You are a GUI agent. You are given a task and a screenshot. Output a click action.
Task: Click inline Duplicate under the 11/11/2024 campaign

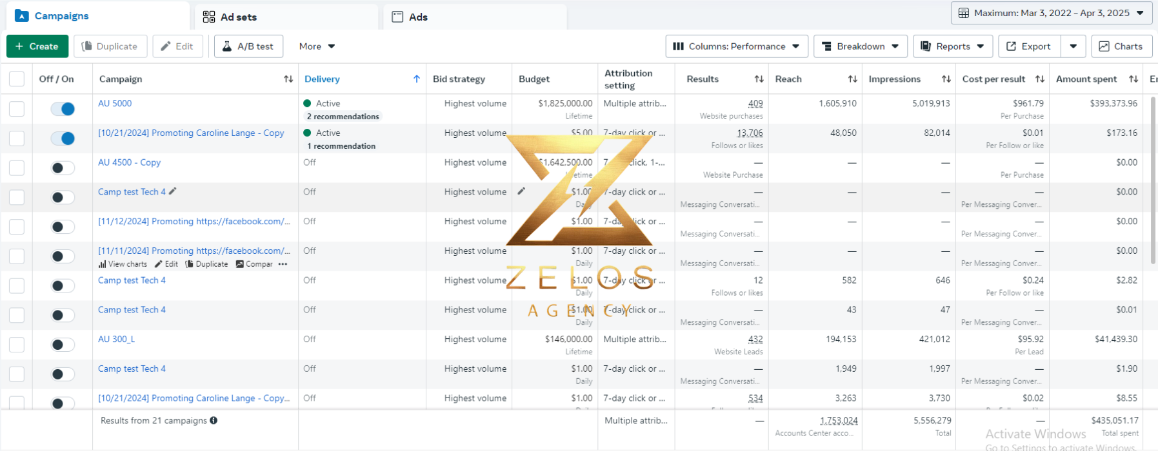click(207, 264)
